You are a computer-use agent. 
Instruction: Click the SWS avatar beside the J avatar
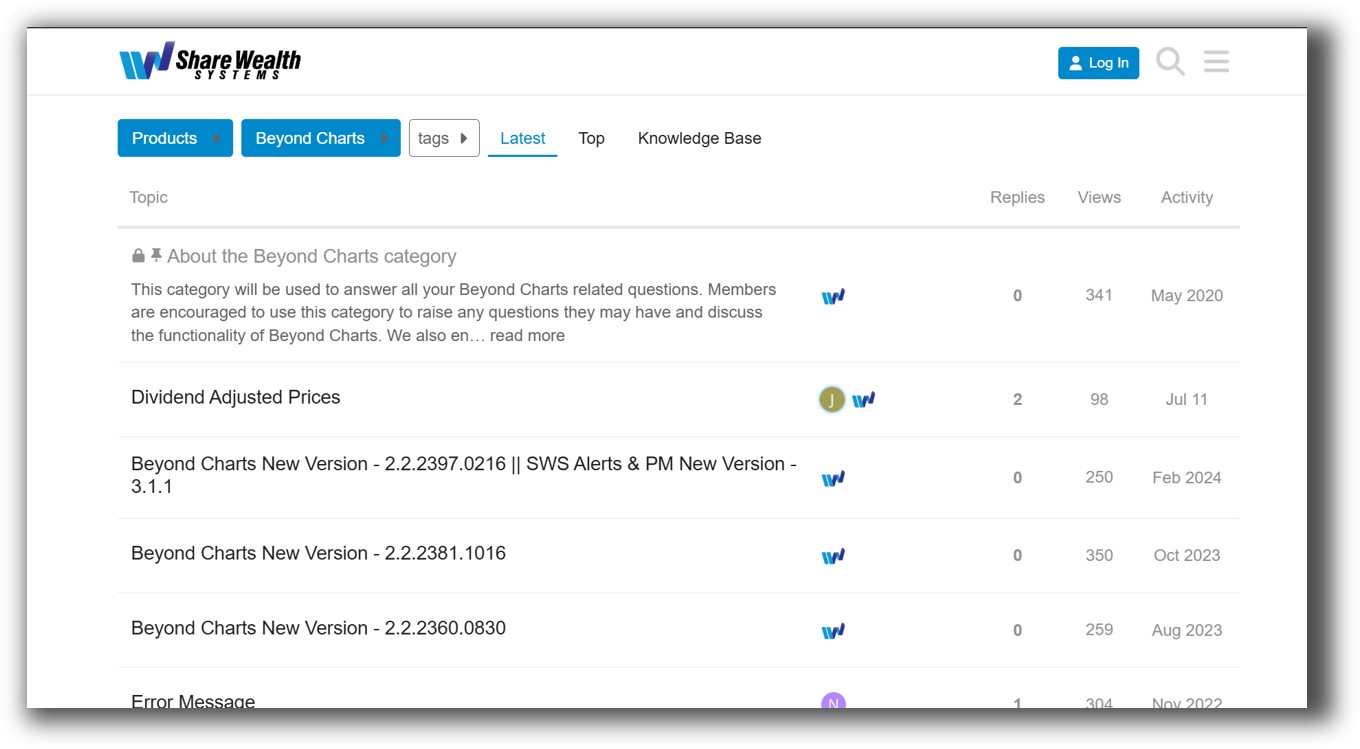864,398
